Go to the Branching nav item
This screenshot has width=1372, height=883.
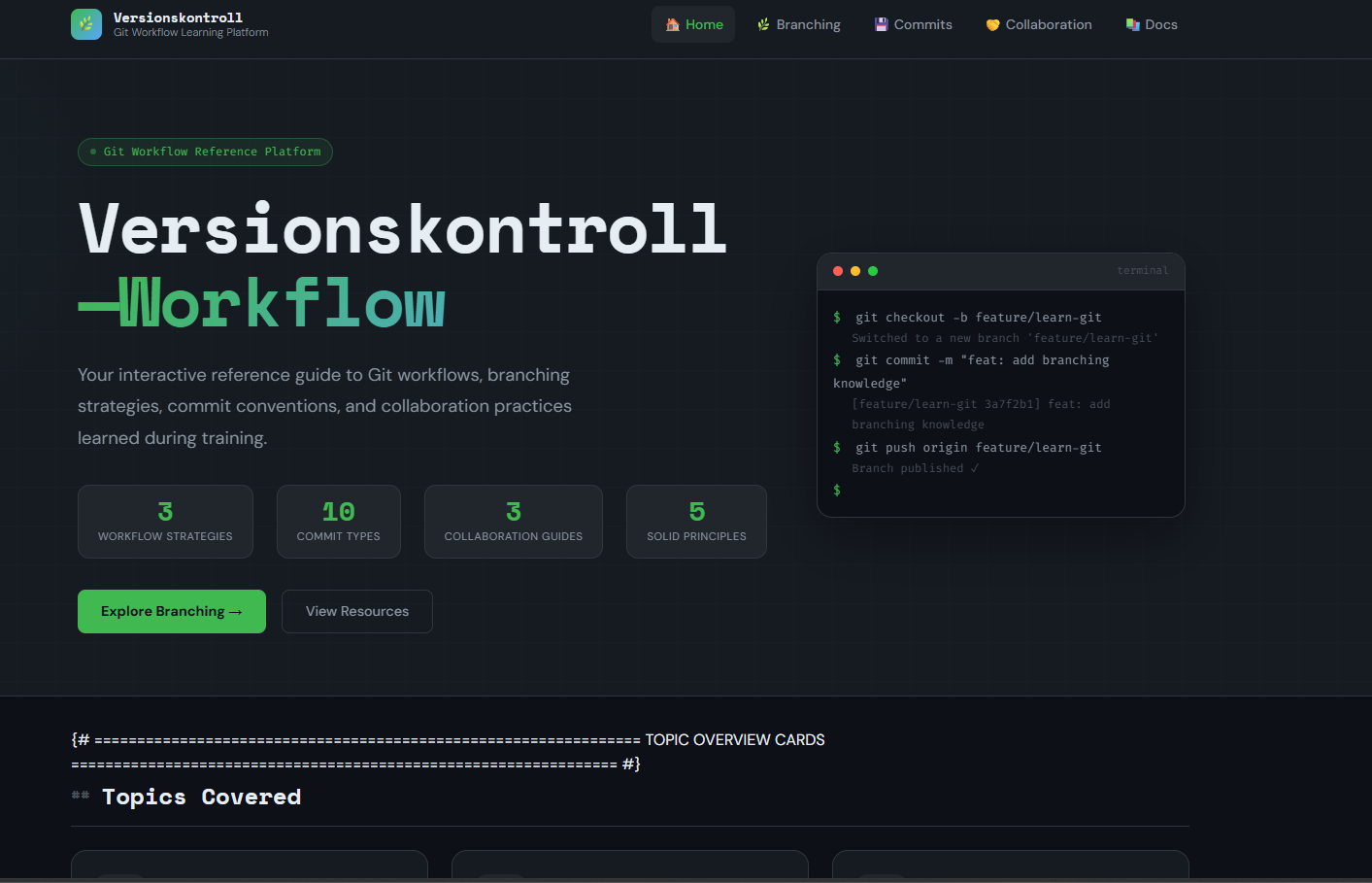pyautogui.click(x=798, y=24)
